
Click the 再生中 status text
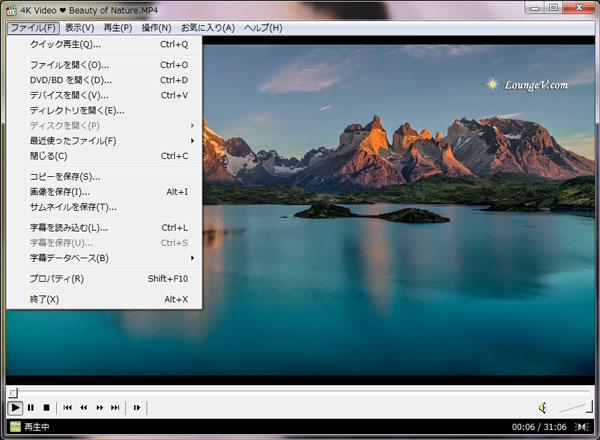(x=37, y=427)
